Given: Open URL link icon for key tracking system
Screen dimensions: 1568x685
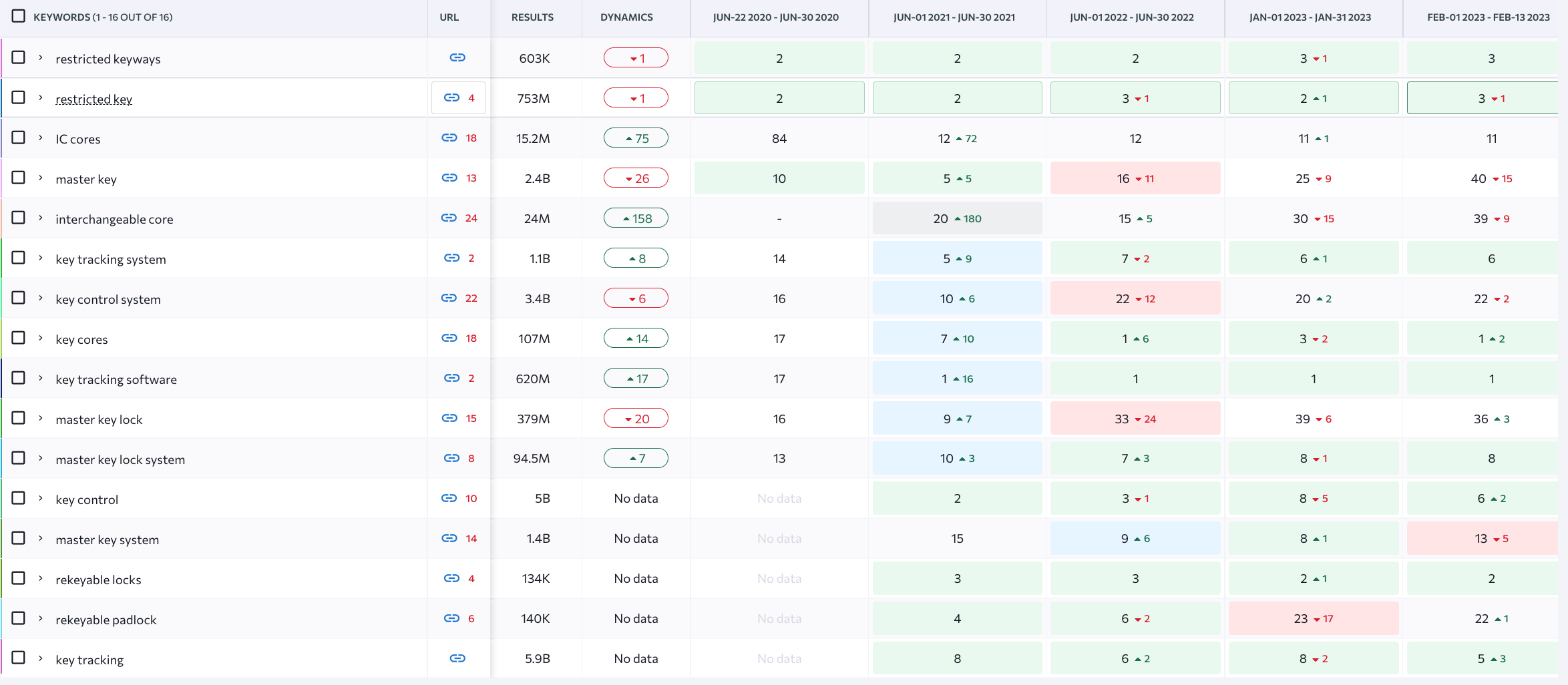Looking at the screenshot, I should 452,258.
